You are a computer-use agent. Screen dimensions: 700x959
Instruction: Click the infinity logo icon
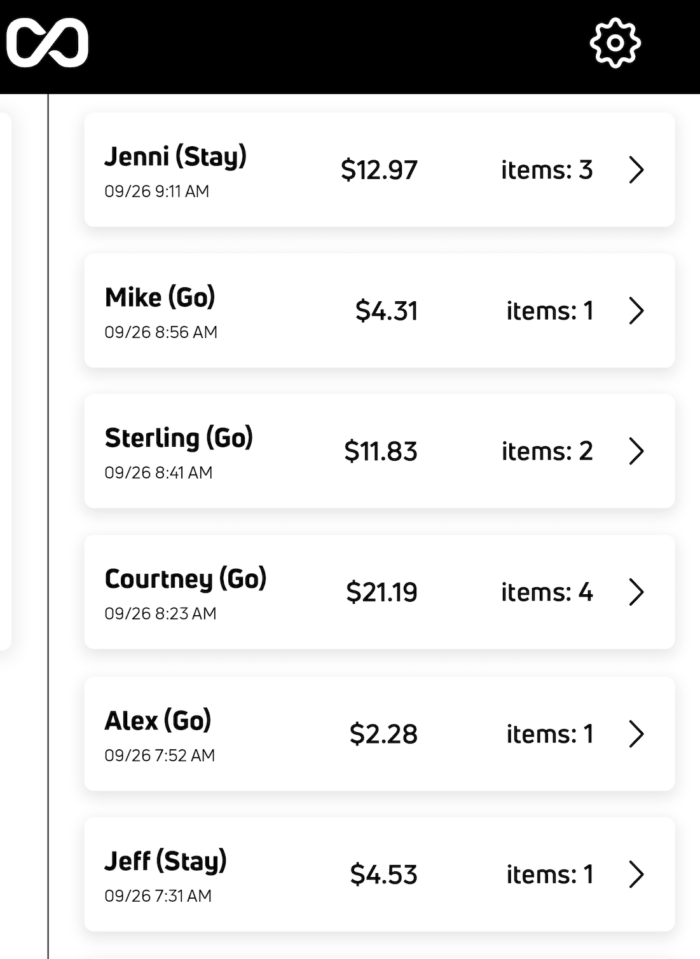click(x=47, y=44)
